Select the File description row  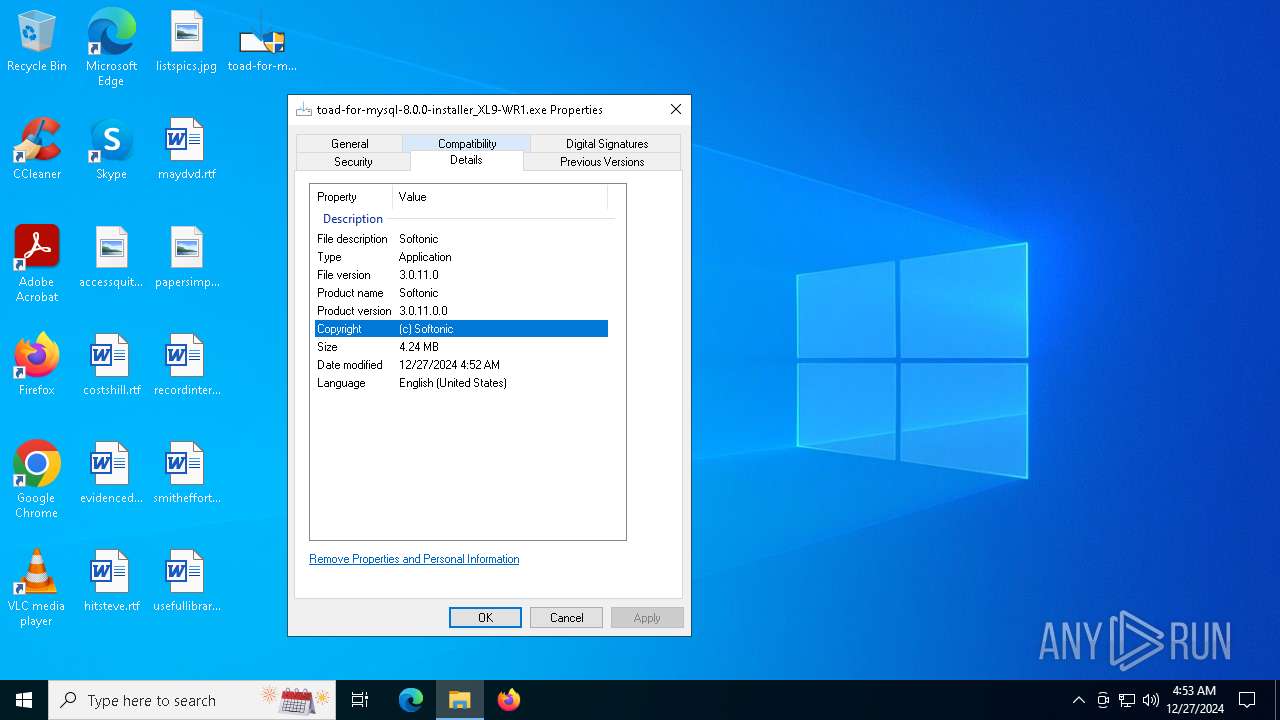[461, 239]
